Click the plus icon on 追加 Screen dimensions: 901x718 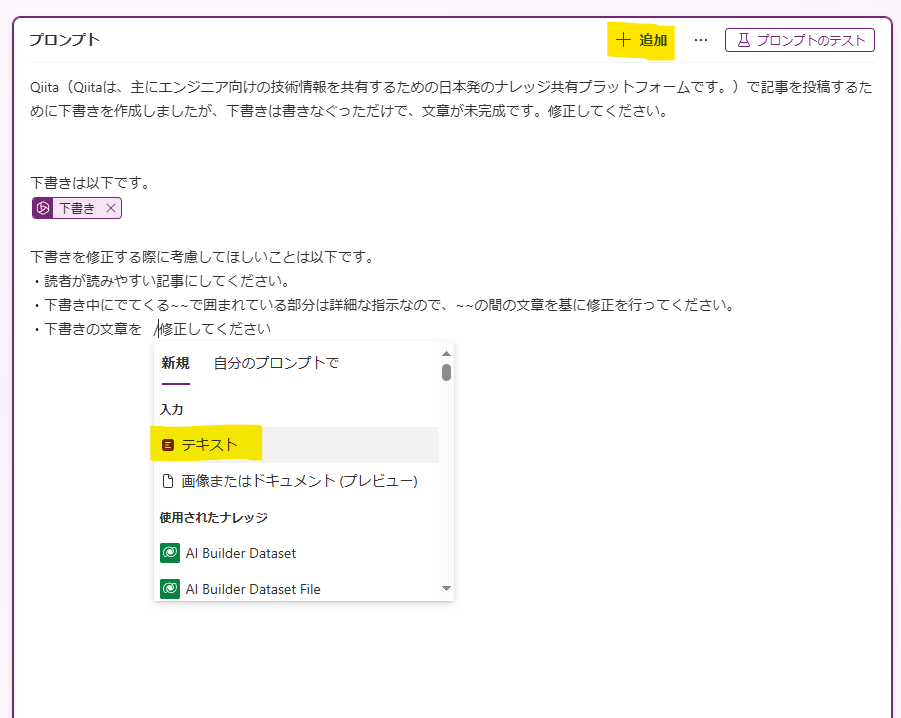(x=623, y=40)
